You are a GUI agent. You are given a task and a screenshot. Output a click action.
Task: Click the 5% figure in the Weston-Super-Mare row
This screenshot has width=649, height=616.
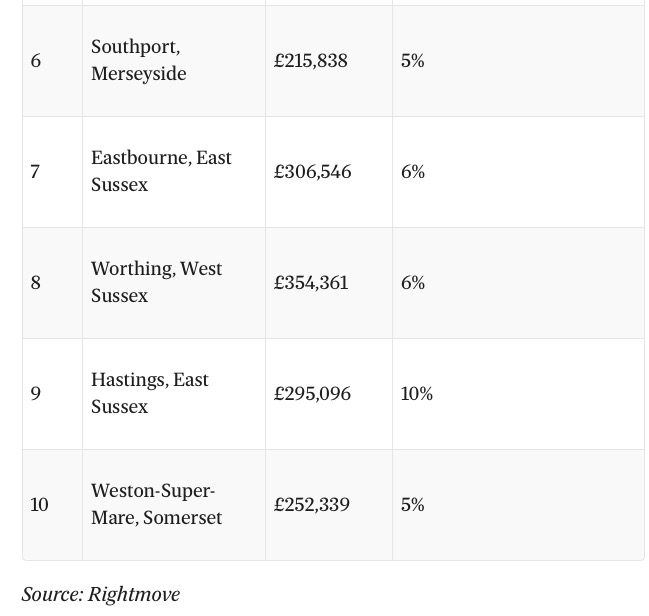[x=413, y=505]
